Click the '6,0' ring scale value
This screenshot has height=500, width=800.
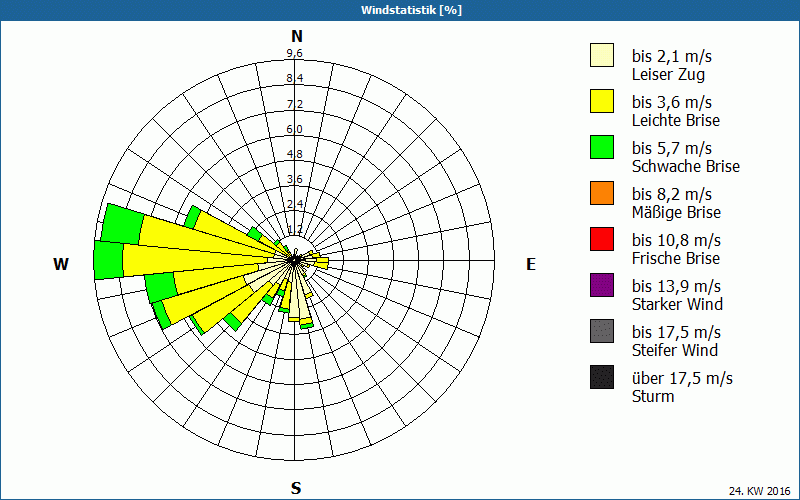coord(294,129)
